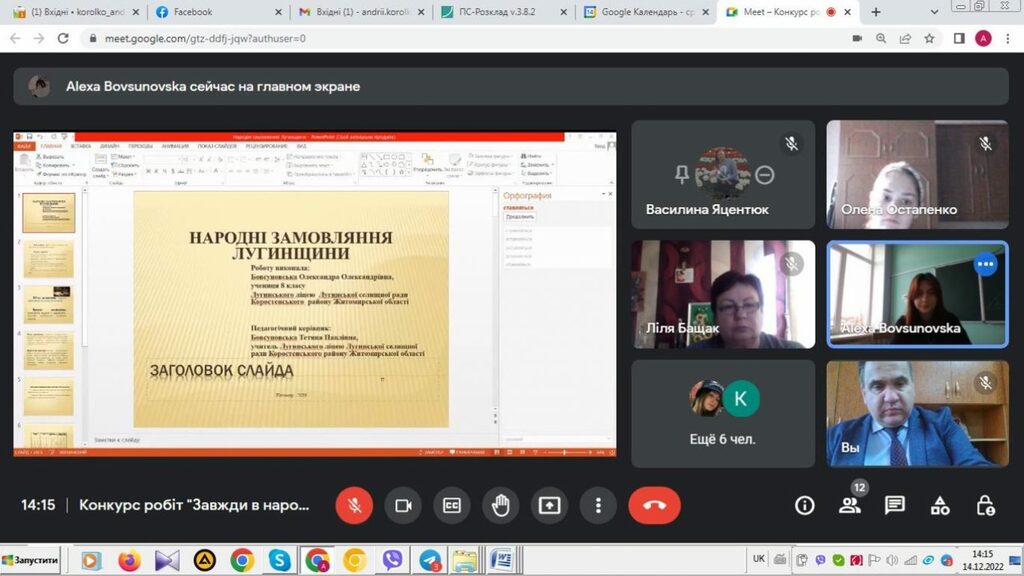1024x576 pixels.
Task: Show the participants list panel
Action: point(850,505)
